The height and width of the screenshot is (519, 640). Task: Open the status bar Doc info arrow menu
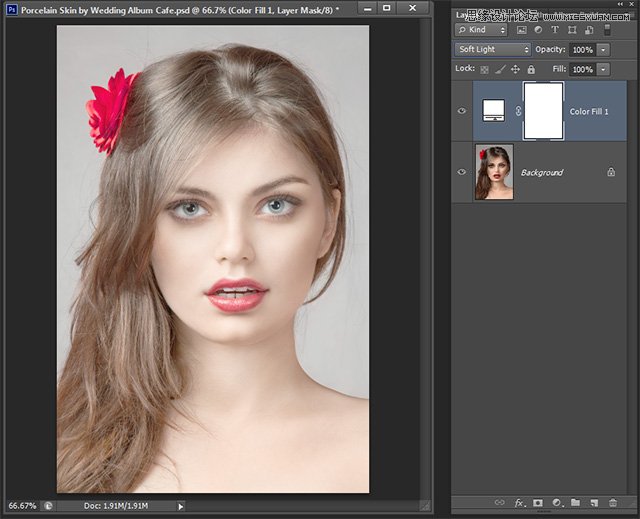click(181, 507)
